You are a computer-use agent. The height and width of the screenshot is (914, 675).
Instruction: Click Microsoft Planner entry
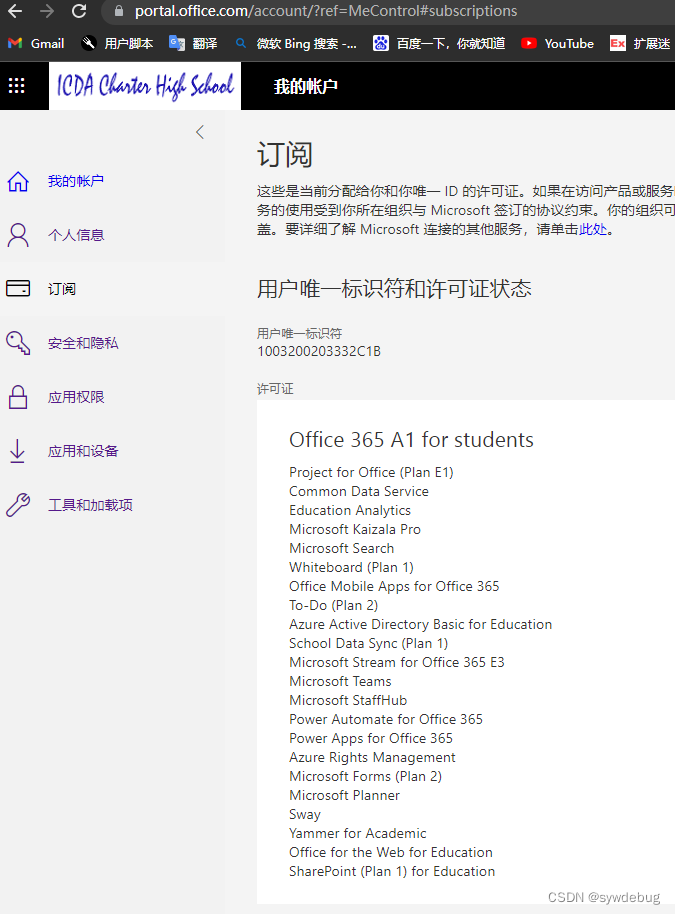344,795
